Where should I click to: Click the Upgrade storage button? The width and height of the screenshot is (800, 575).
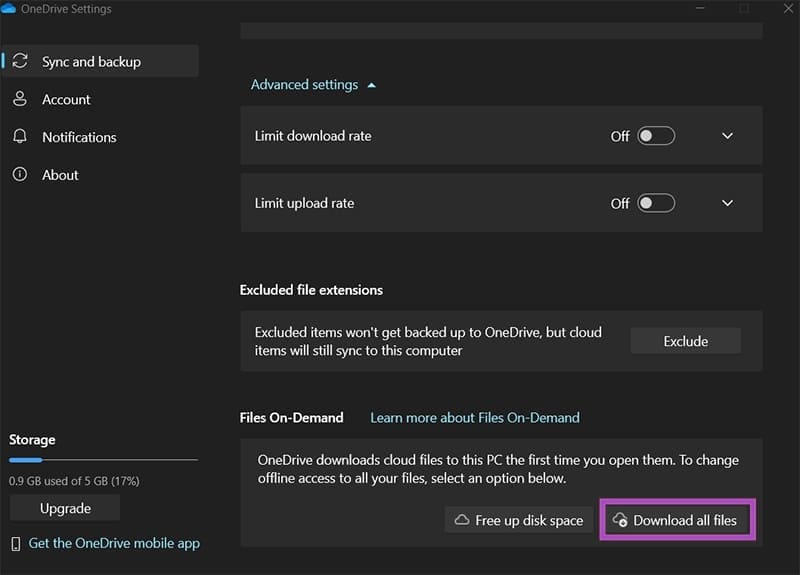coord(65,508)
